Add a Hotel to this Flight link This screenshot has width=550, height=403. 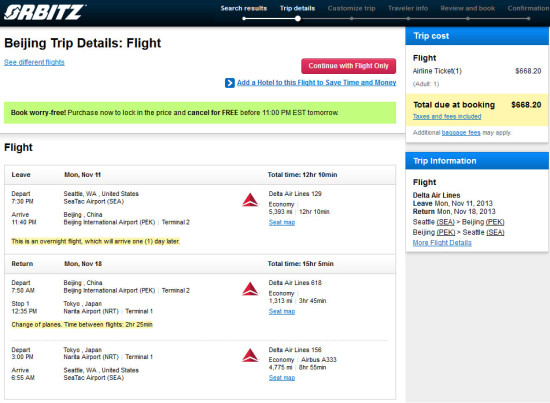tap(316, 82)
